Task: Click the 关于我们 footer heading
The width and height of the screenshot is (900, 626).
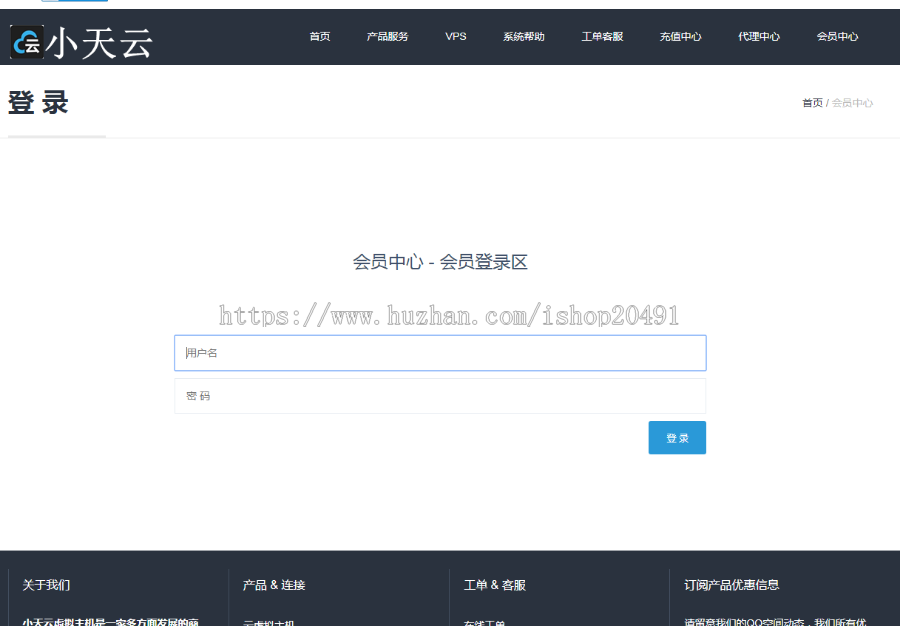Action: (x=47, y=585)
